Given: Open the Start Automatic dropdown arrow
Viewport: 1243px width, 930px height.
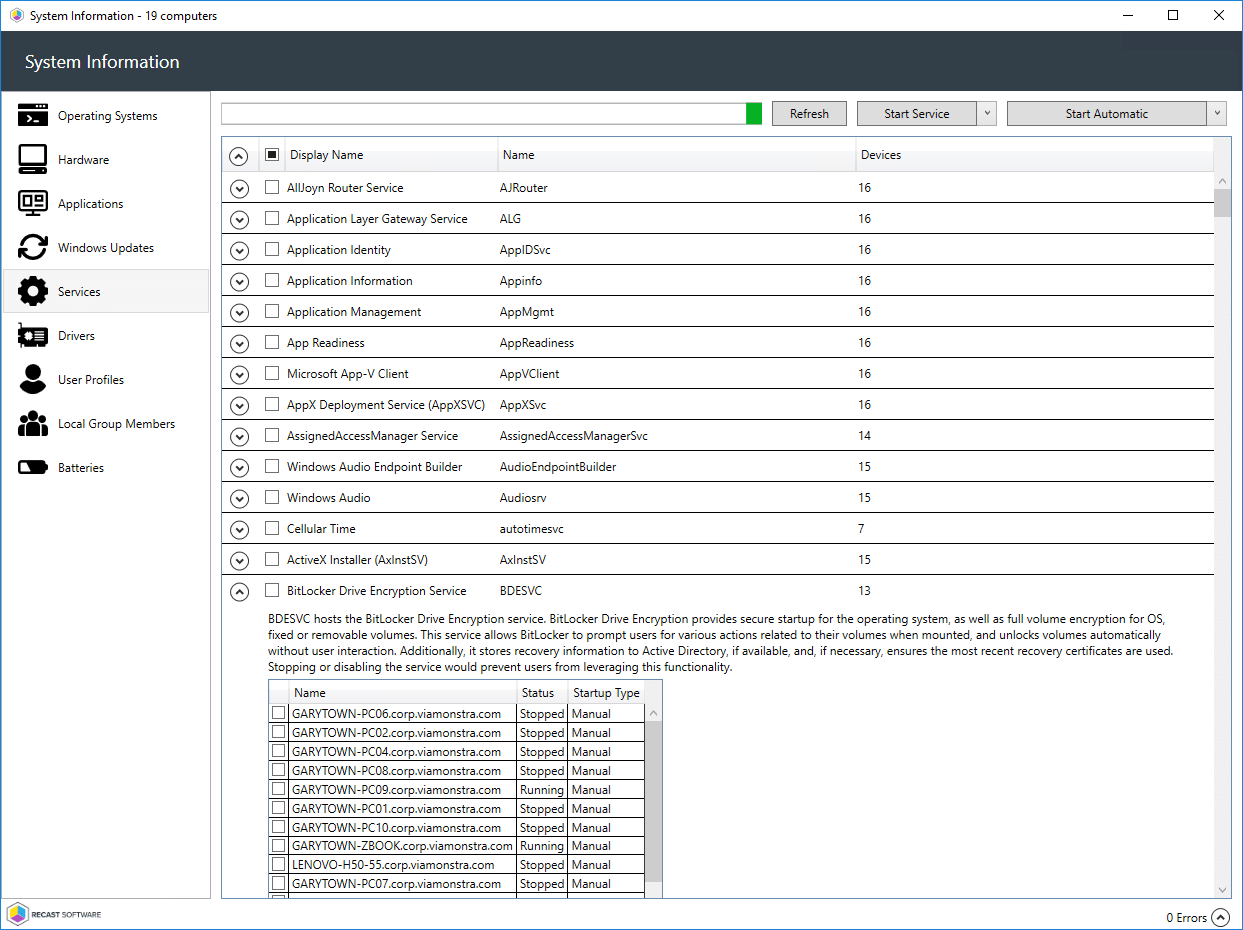Looking at the screenshot, I should click(1217, 114).
